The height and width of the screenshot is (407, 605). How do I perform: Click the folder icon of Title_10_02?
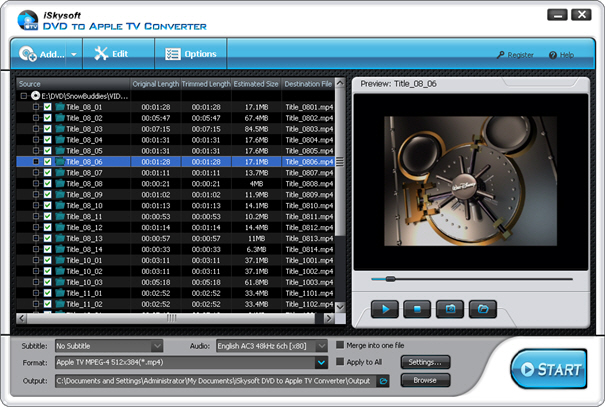[x=59, y=271]
